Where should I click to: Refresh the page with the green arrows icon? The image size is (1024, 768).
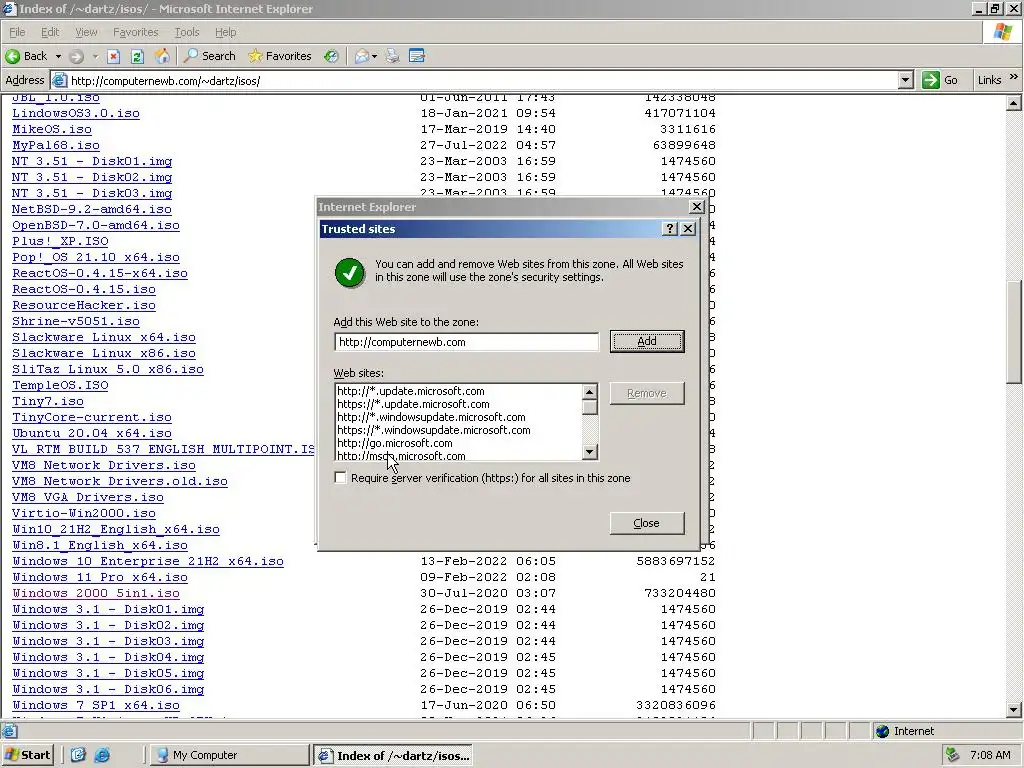pos(137,56)
